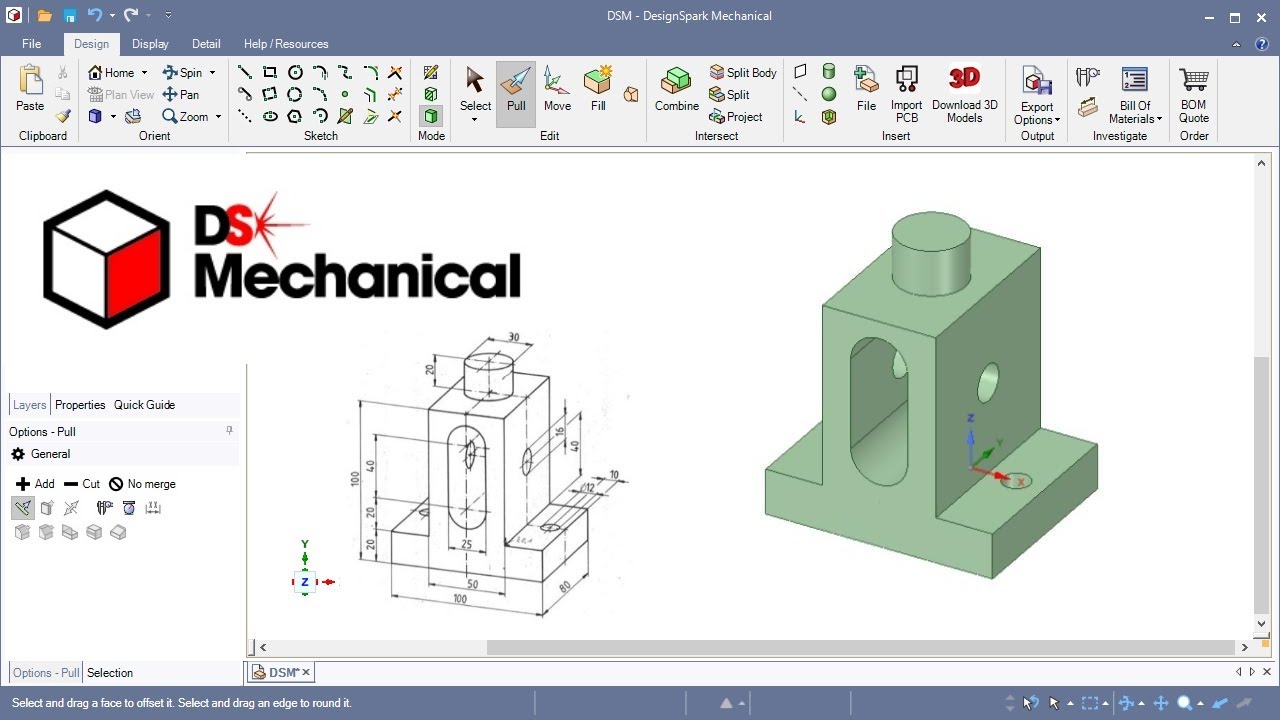Open BOM Quote
Image resolution: width=1280 pixels, height=720 pixels.
(1194, 92)
